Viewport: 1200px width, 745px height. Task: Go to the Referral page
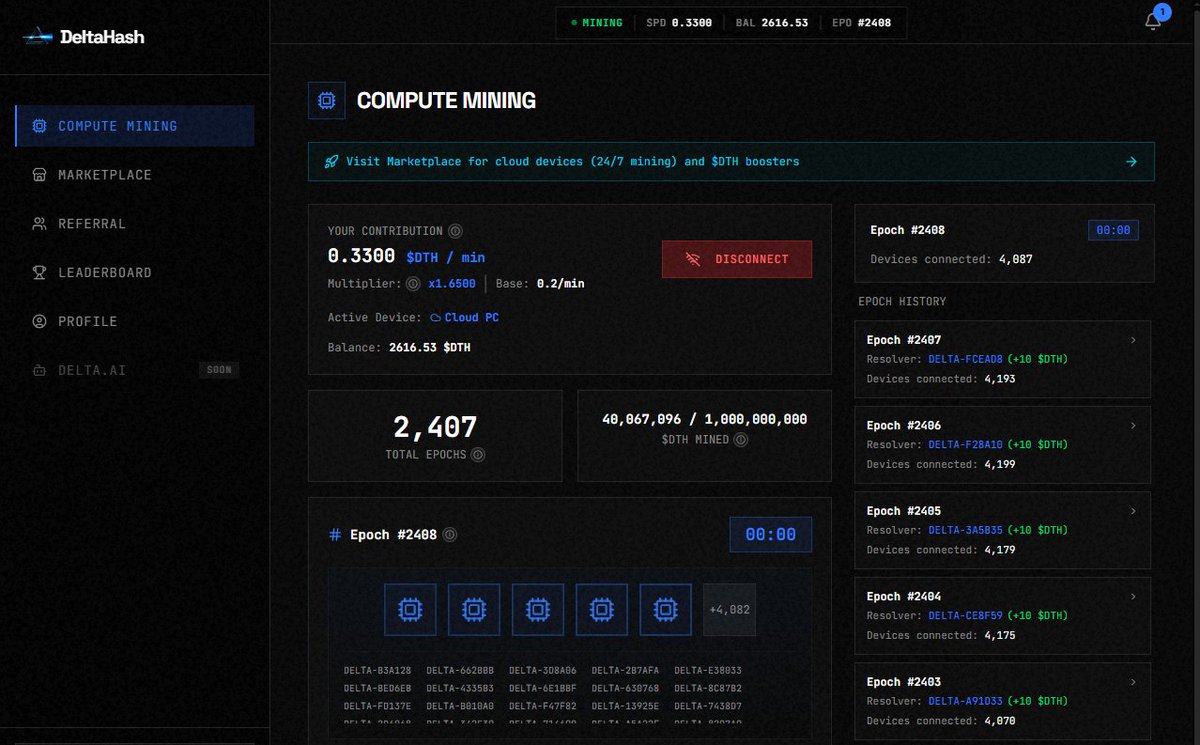135,224
